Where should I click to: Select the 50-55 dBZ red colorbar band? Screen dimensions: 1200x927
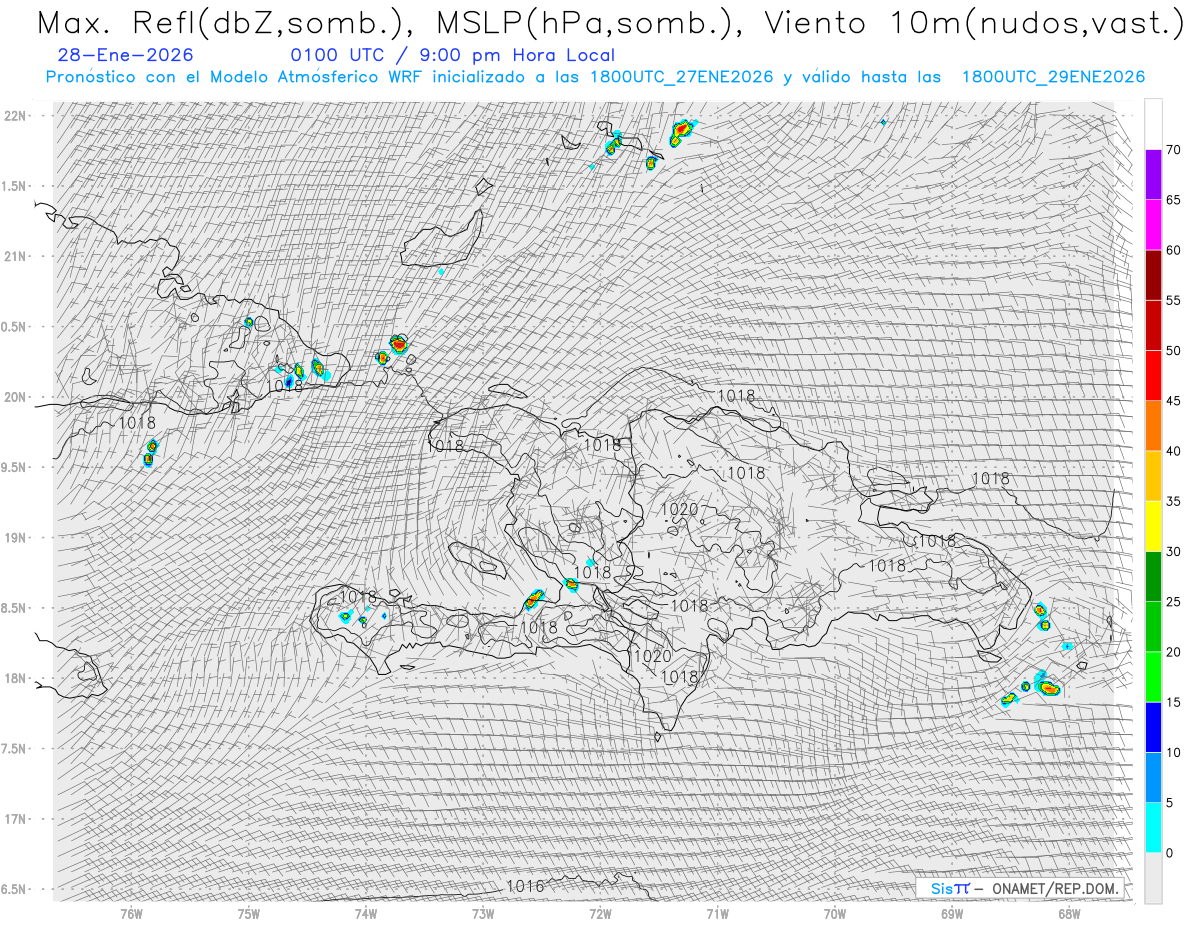(x=1153, y=325)
